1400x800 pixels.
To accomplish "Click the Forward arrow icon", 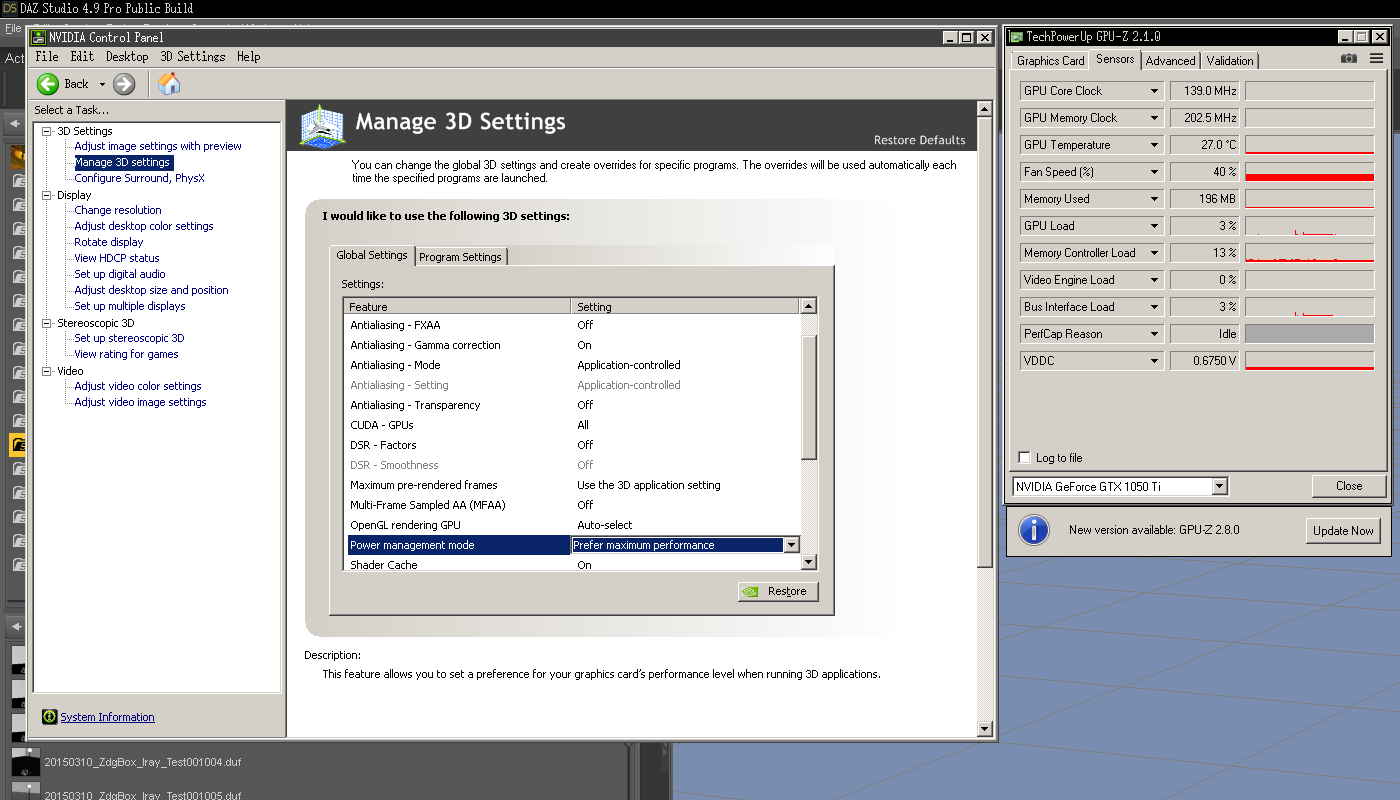I will (124, 84).
